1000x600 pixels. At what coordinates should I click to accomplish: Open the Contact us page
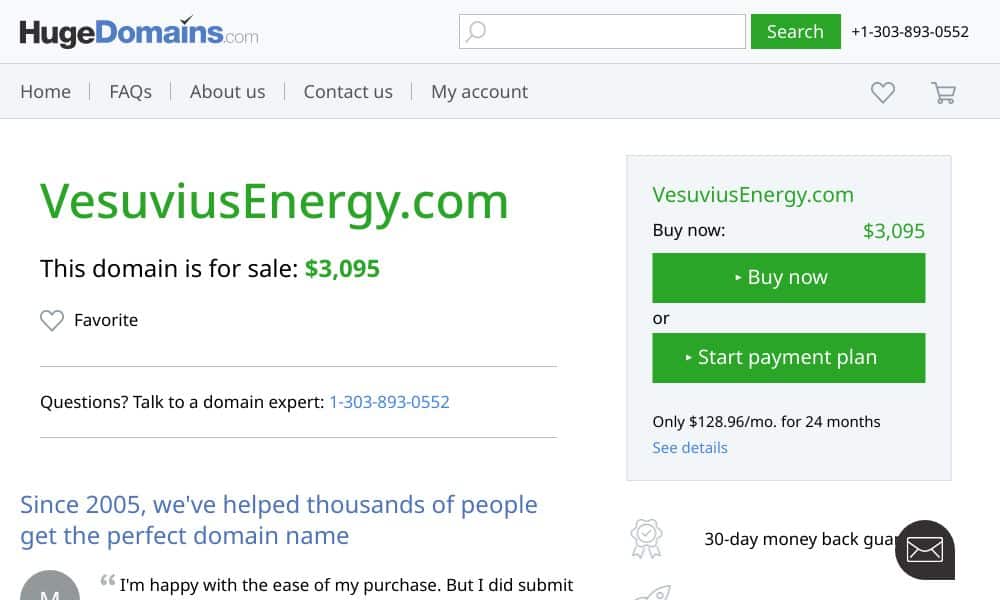coord(348,92)
